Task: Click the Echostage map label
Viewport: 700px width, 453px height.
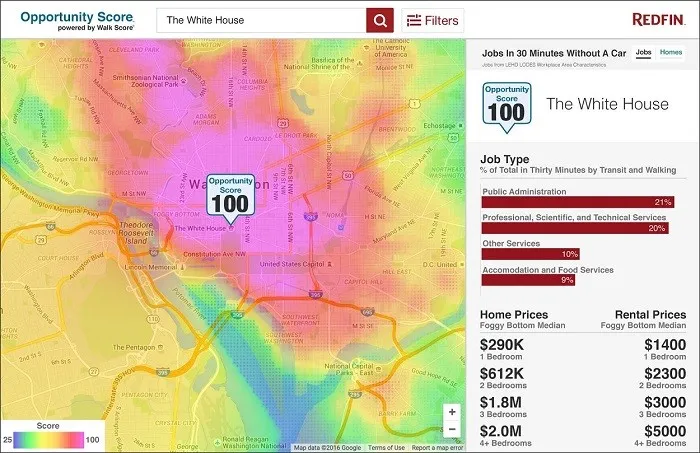Action: point(439,126)
